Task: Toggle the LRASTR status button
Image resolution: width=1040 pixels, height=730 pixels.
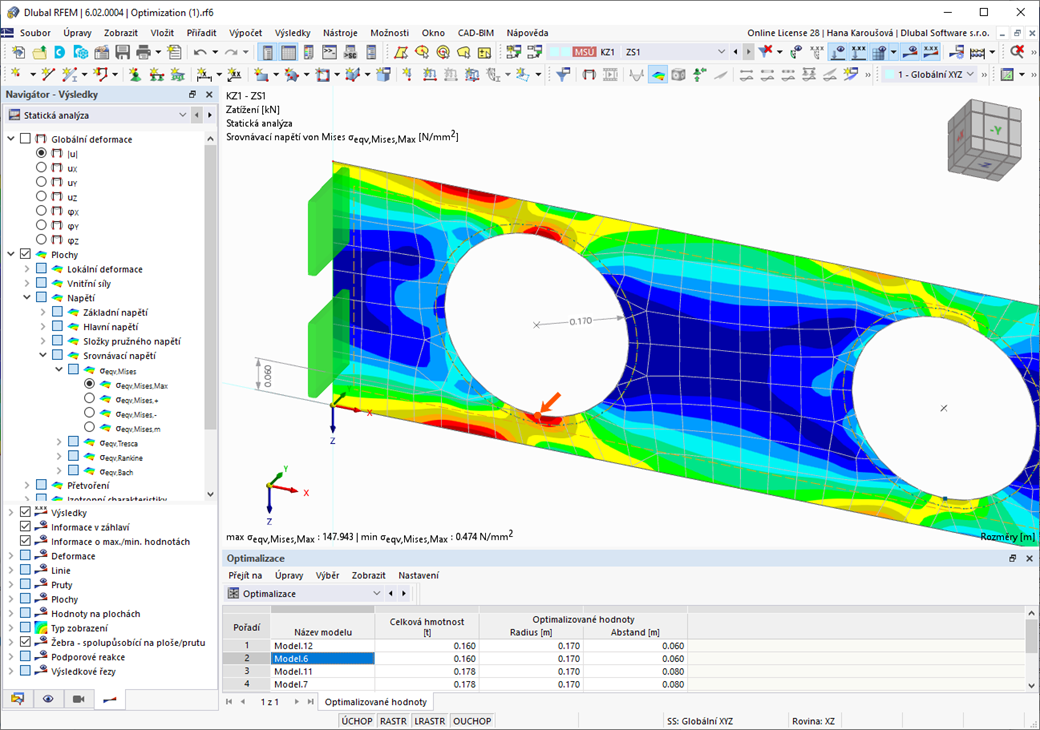Action: [x=430, y=721]
